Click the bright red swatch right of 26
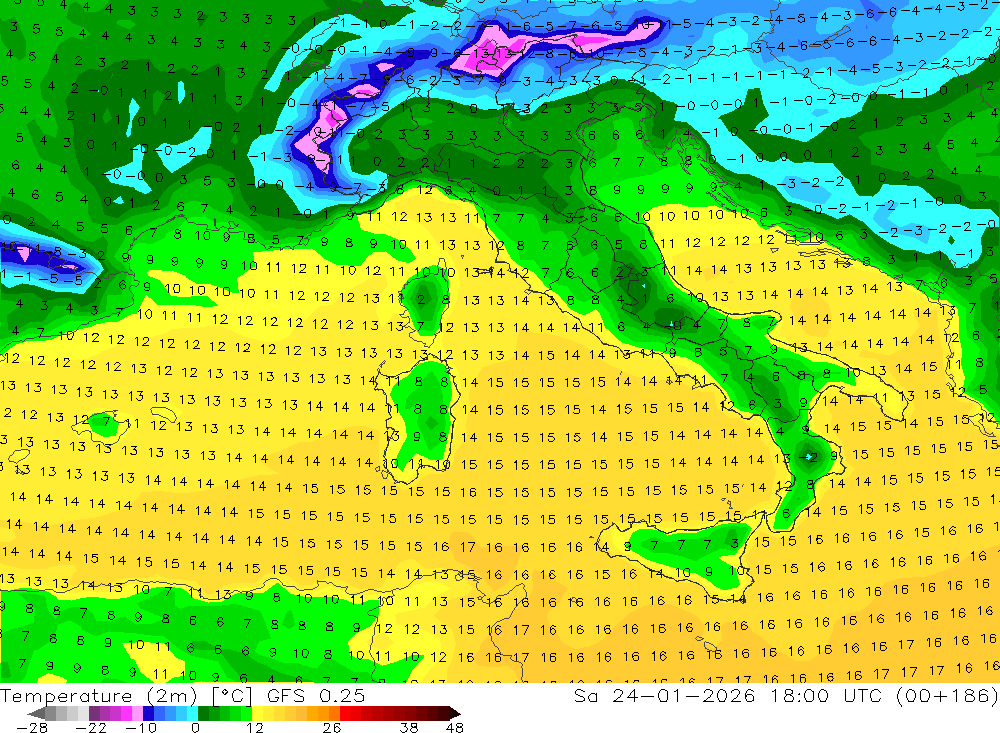 pos(345,713)
